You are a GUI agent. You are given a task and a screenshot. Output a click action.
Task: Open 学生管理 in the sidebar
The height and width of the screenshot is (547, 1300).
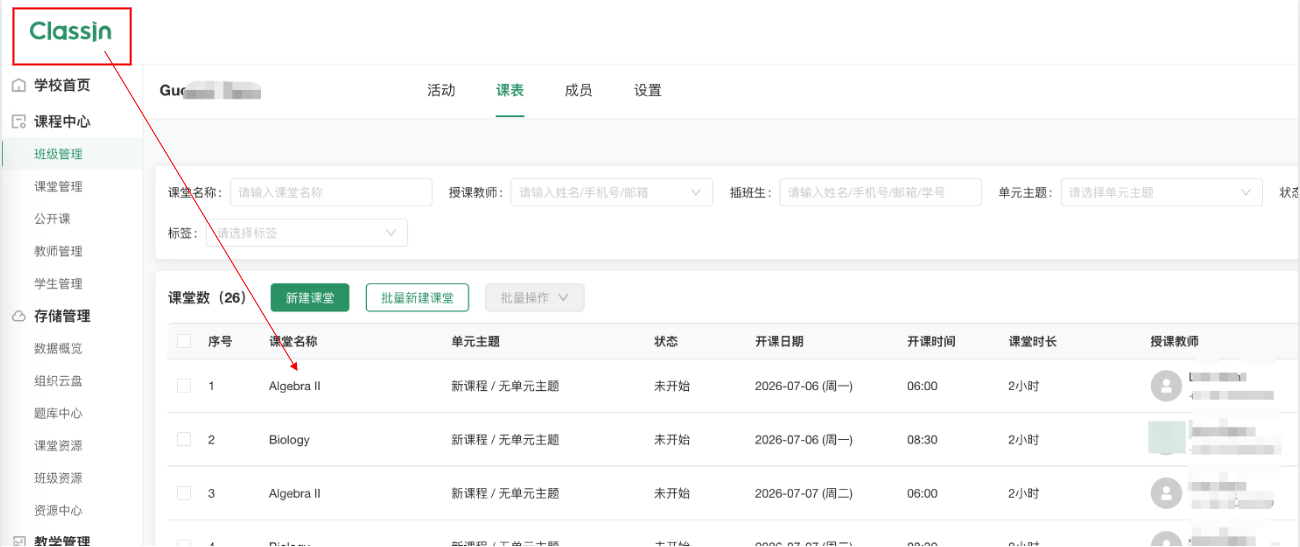[58, 284]
